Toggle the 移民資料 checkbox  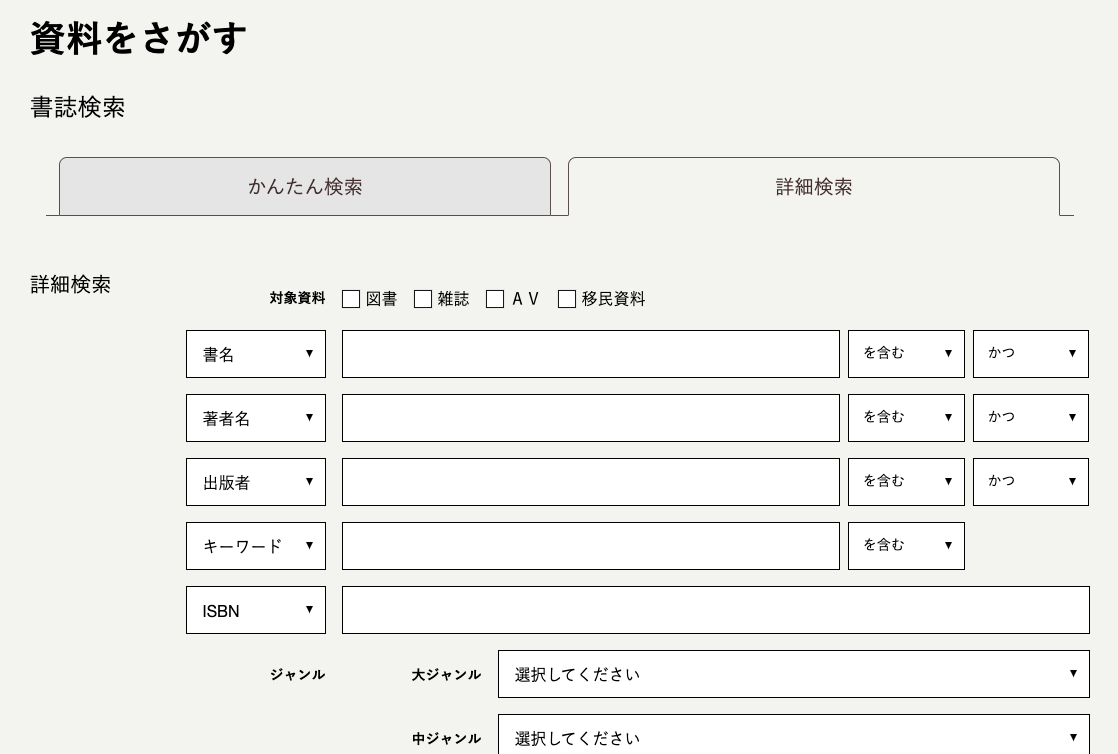567,299
